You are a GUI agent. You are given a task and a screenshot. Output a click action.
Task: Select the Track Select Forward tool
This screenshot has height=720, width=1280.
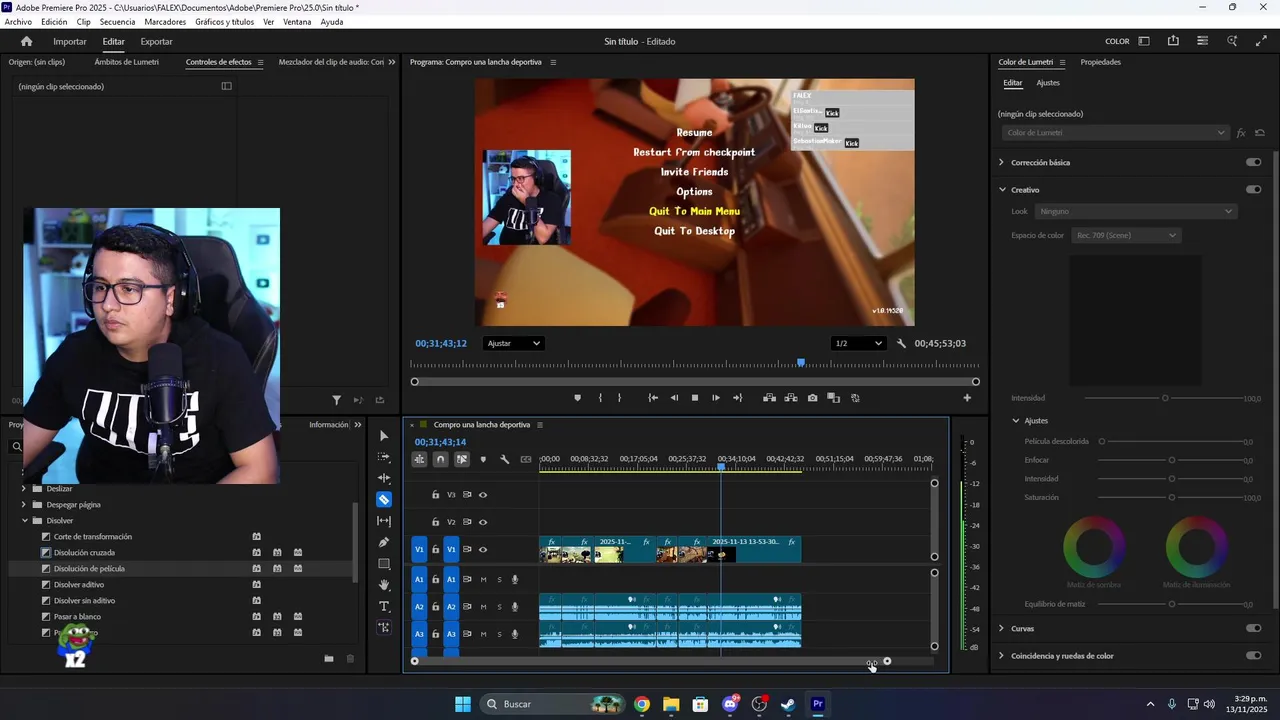[x=384, y=457]
